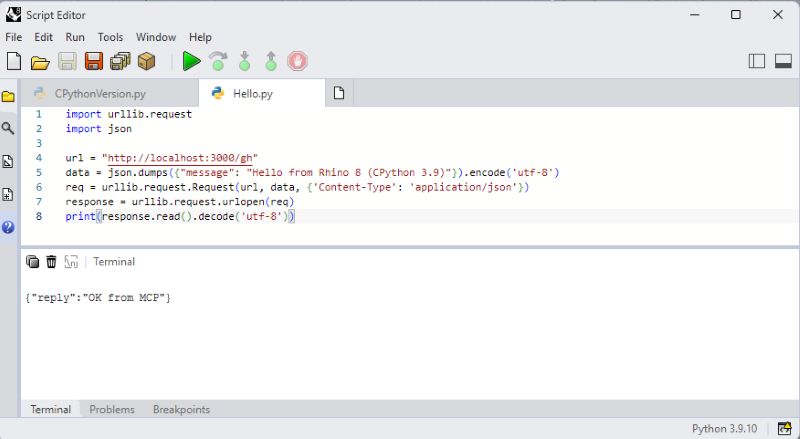Image resolution: width=800 pixels, height=439 pixels.
Task: Click the status bar icon beside Python version
Action: [784, 428]
